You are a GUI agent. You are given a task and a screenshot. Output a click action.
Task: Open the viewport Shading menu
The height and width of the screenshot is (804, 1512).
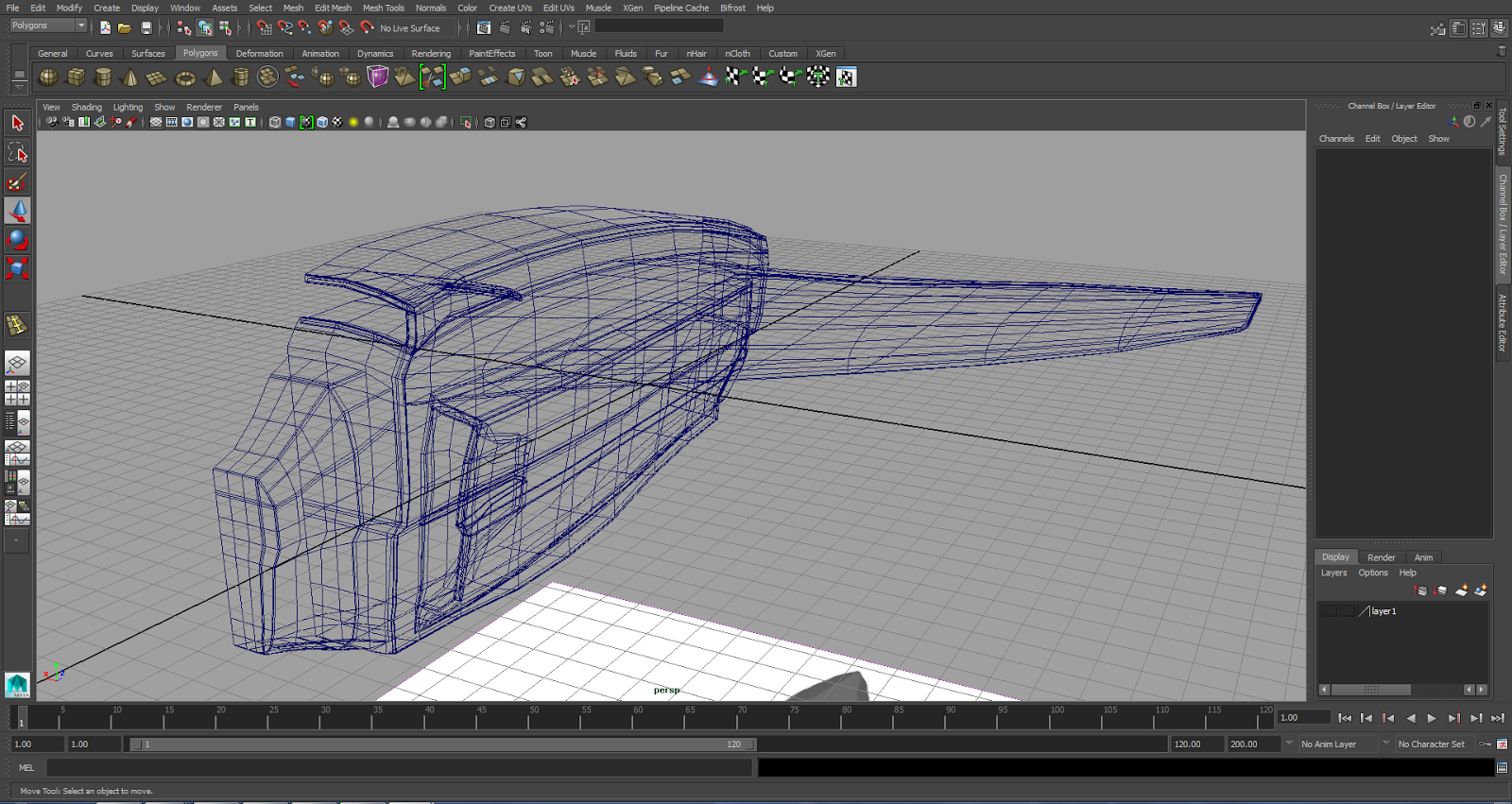pyautogui.click(x=87, y=108)
